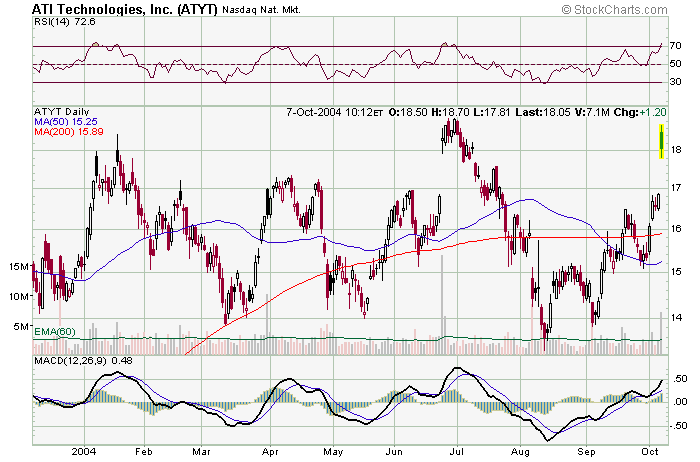Click the 7-Oct-2004 10:12 ET timestamp
This screenshot has width=700, height=462.
[x=334, y=112]
